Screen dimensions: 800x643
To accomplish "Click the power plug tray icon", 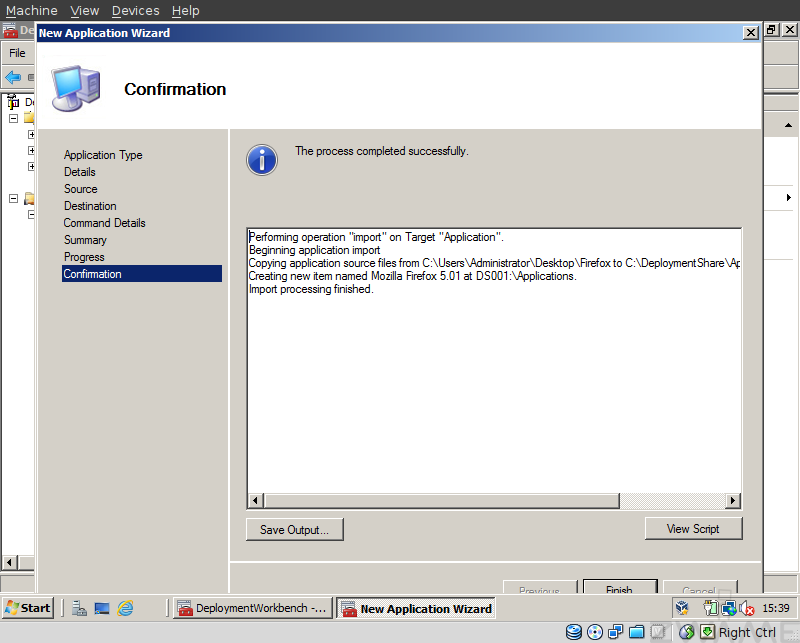I will point(710,608).
